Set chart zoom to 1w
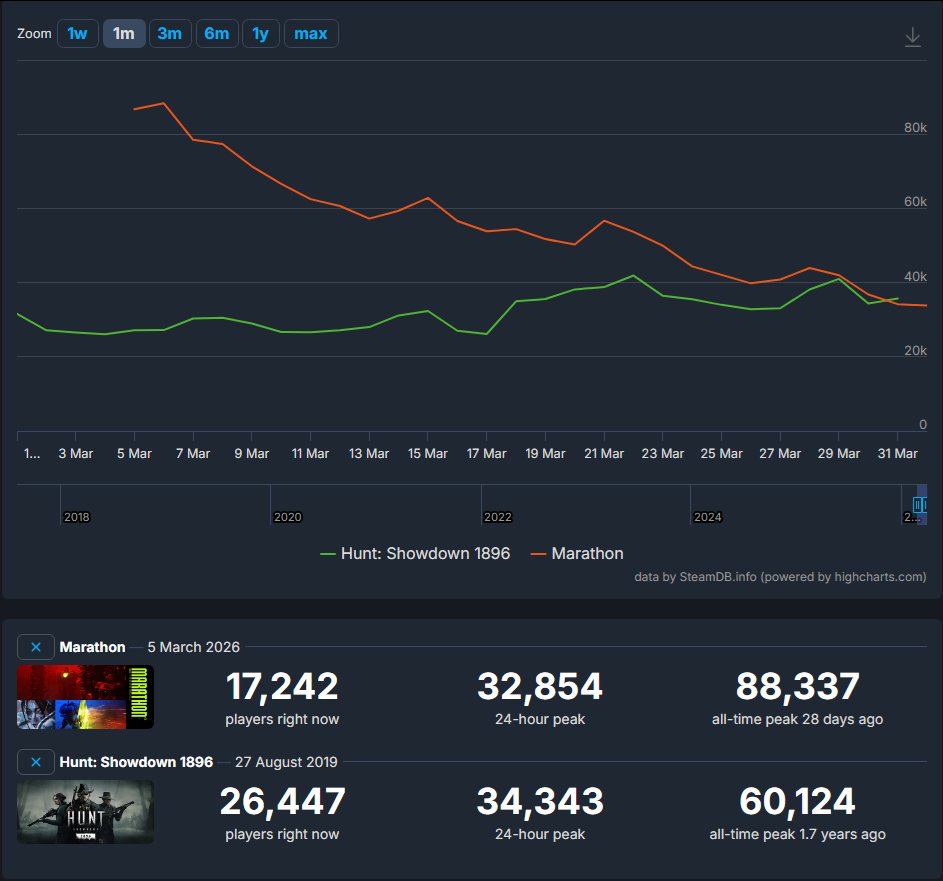Viewport: 943px width, 881px height. pos(78,34)
